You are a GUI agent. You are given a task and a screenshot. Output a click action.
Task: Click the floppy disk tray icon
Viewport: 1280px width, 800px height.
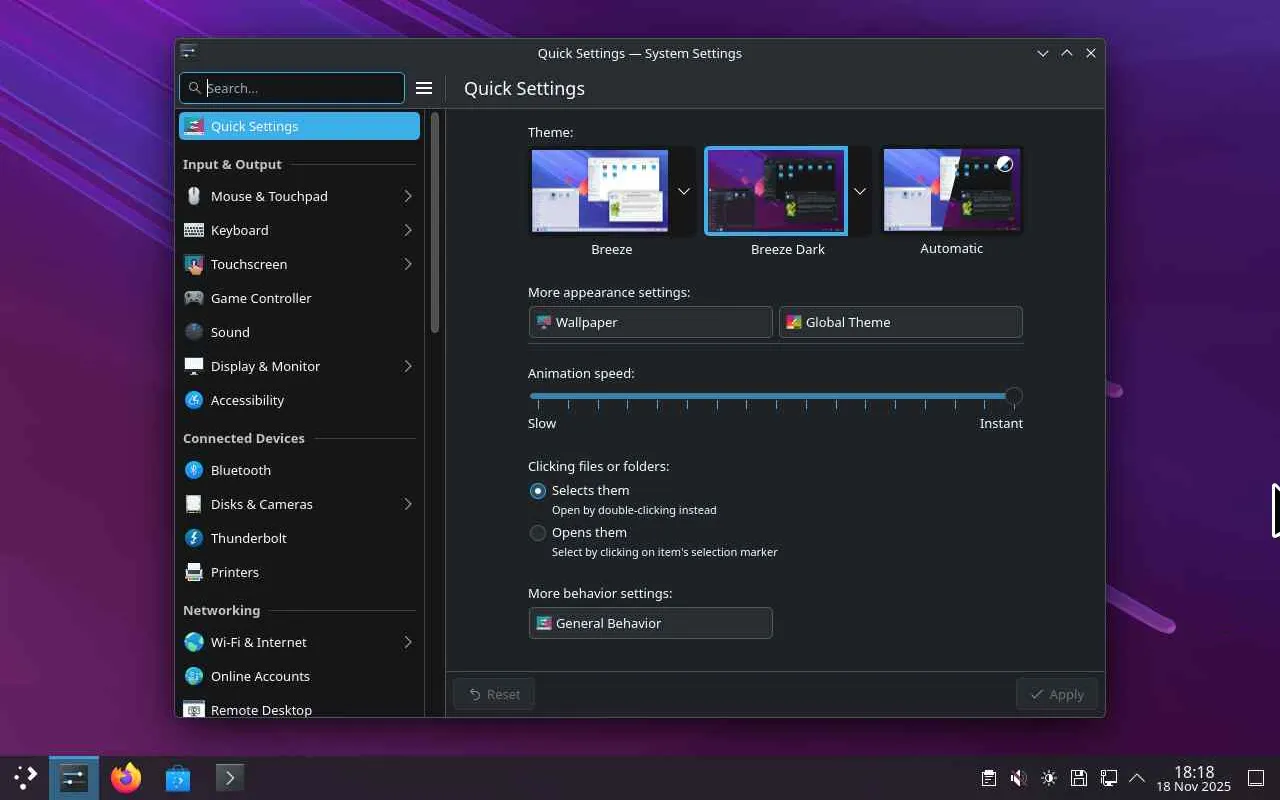pyautogui.click(x=1078, y=778)
